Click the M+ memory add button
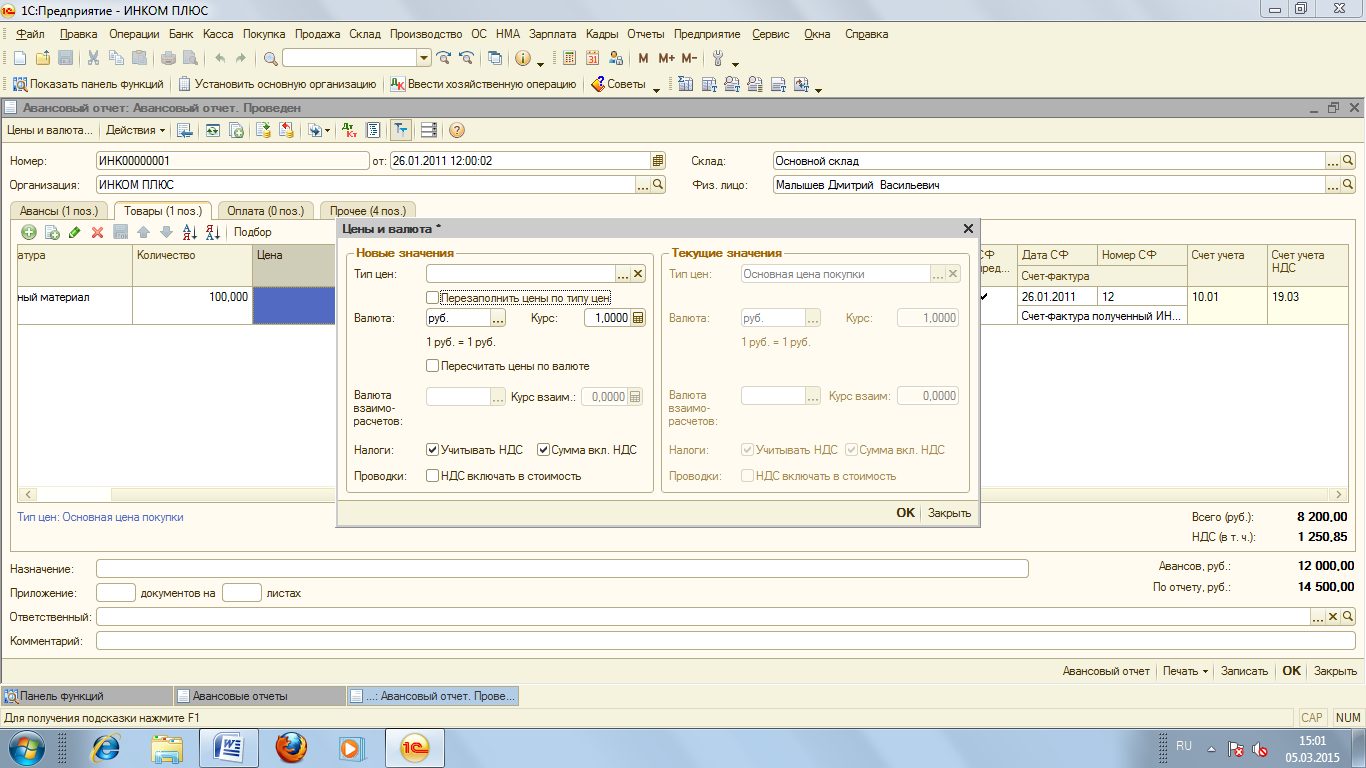 click(666, 58)
